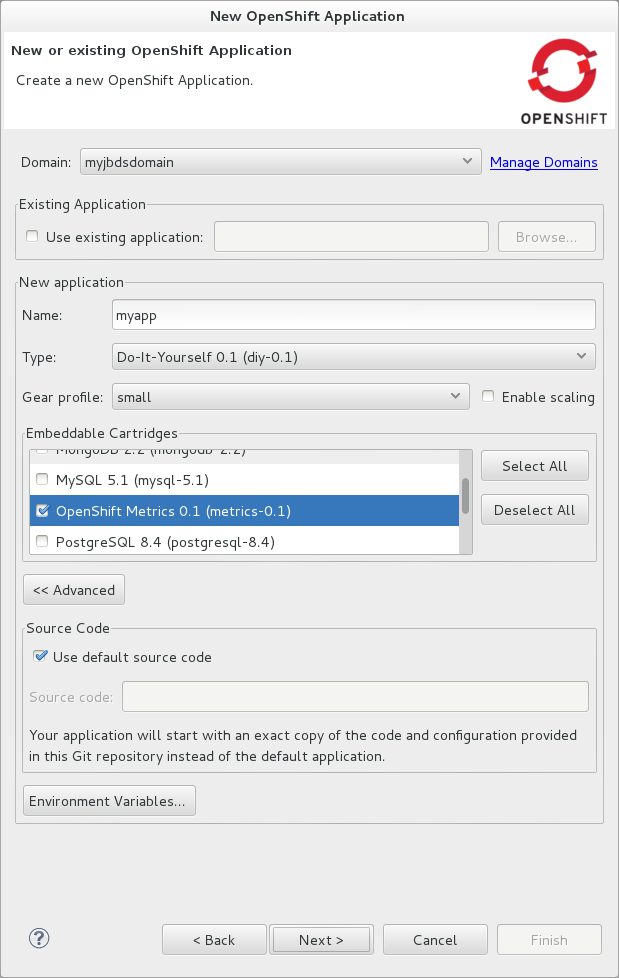Uncheck the OpenShift Metrics 0.1 cartridge
619x978 pixels.
pos(42,511)
